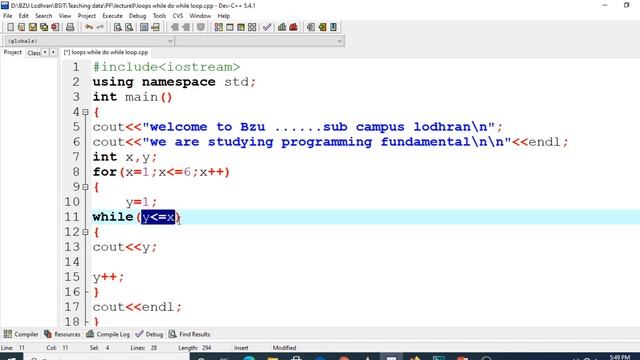640x360 pixels.
Task: Click the blue icon beside Replace
Action: 144,27
